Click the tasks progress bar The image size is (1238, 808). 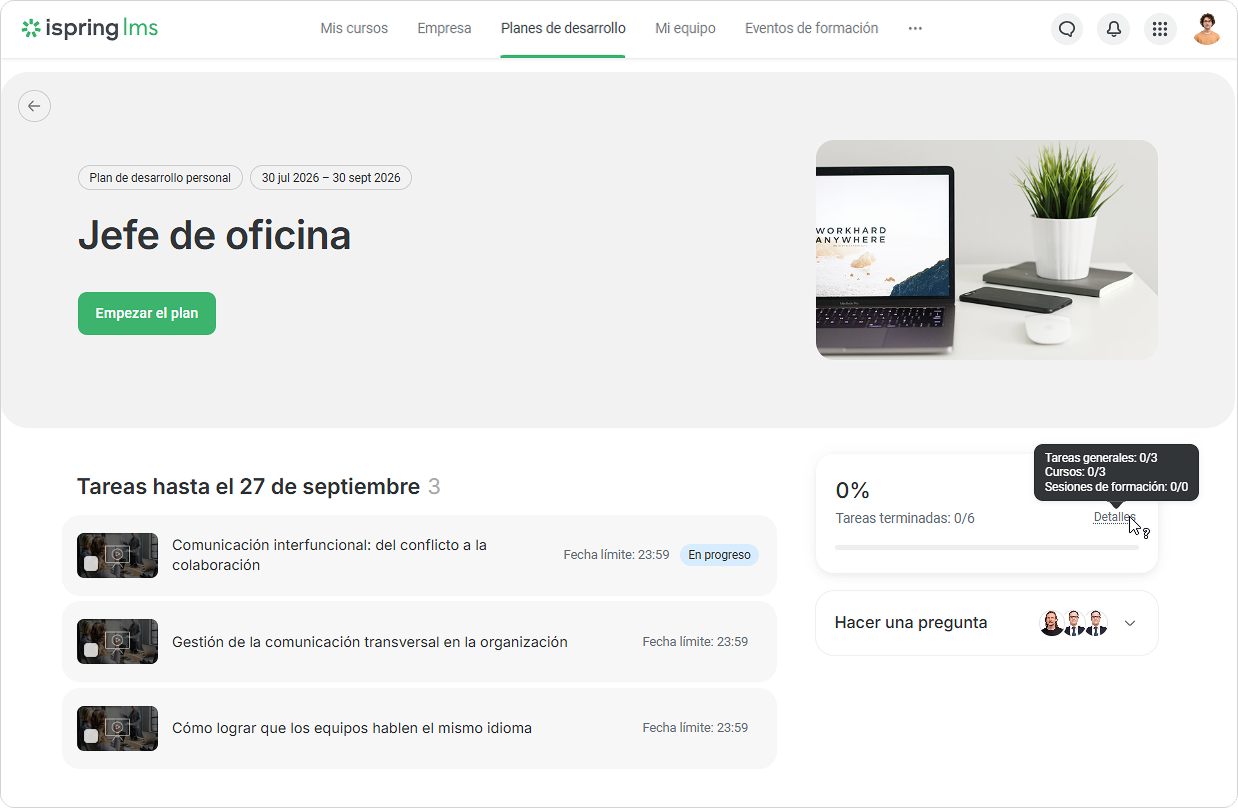(986, 548)
